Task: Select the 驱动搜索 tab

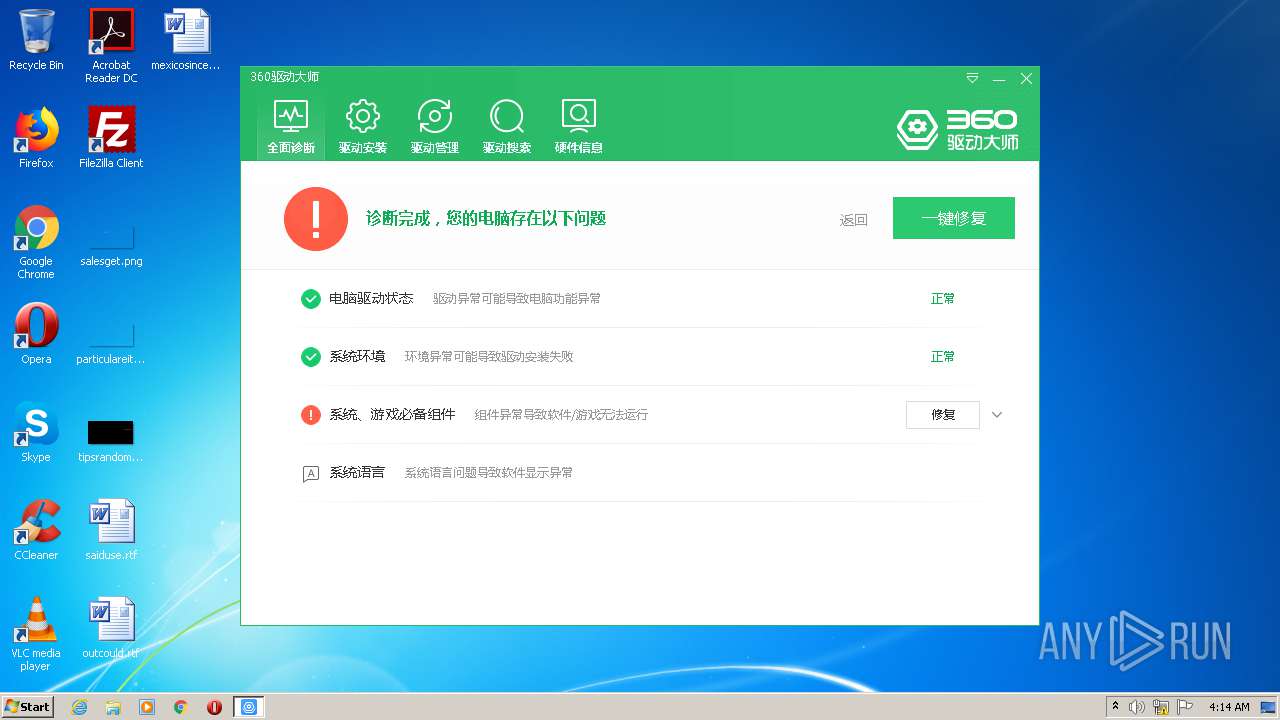Action: click(x=507, y=126)
